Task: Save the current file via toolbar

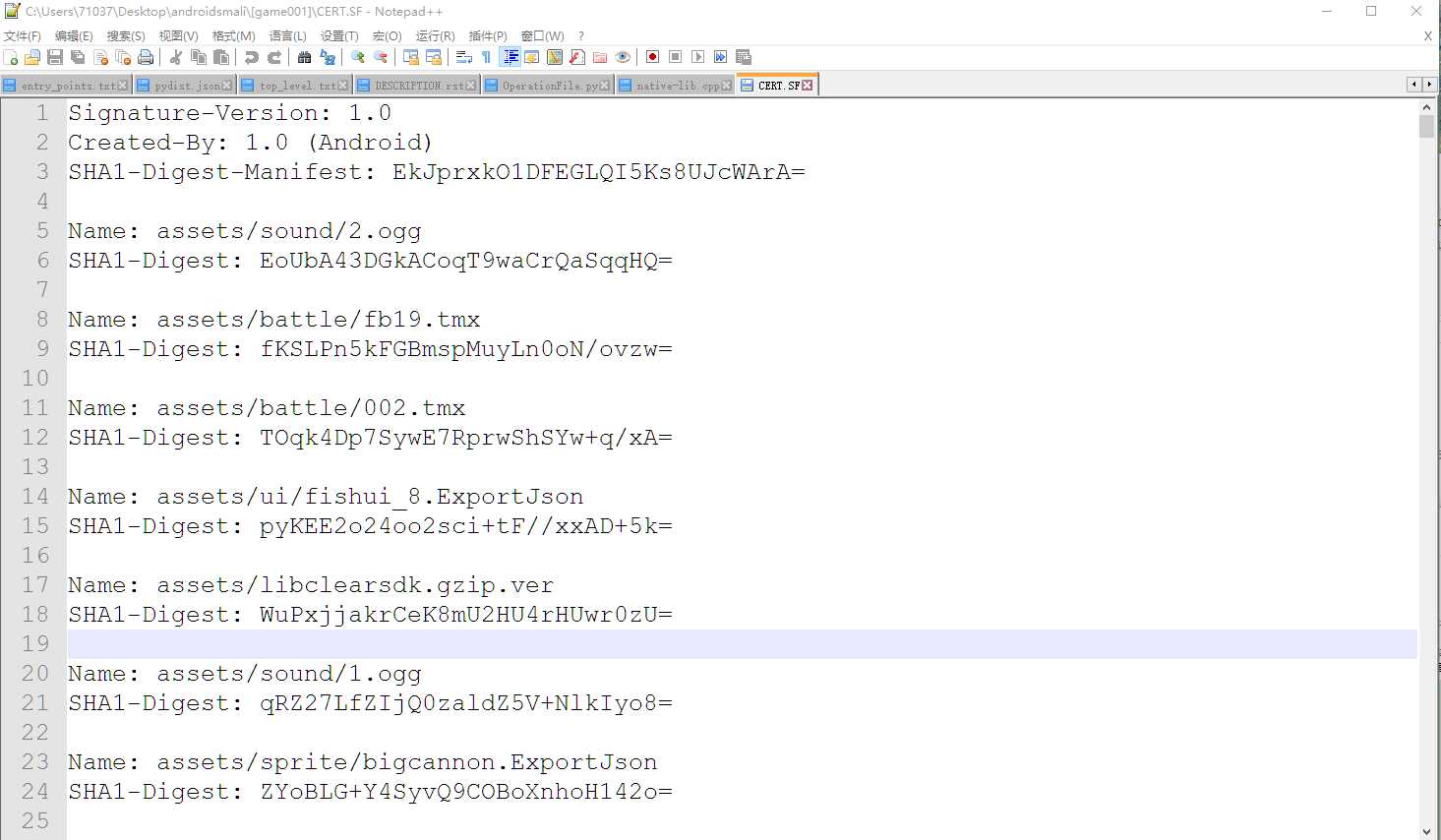Action: click(x=55, y=57)
